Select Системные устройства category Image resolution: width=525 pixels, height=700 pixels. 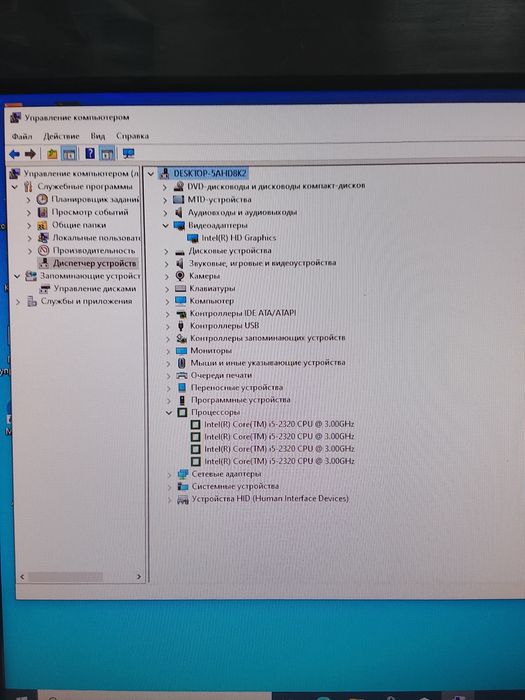click(235, 486)
